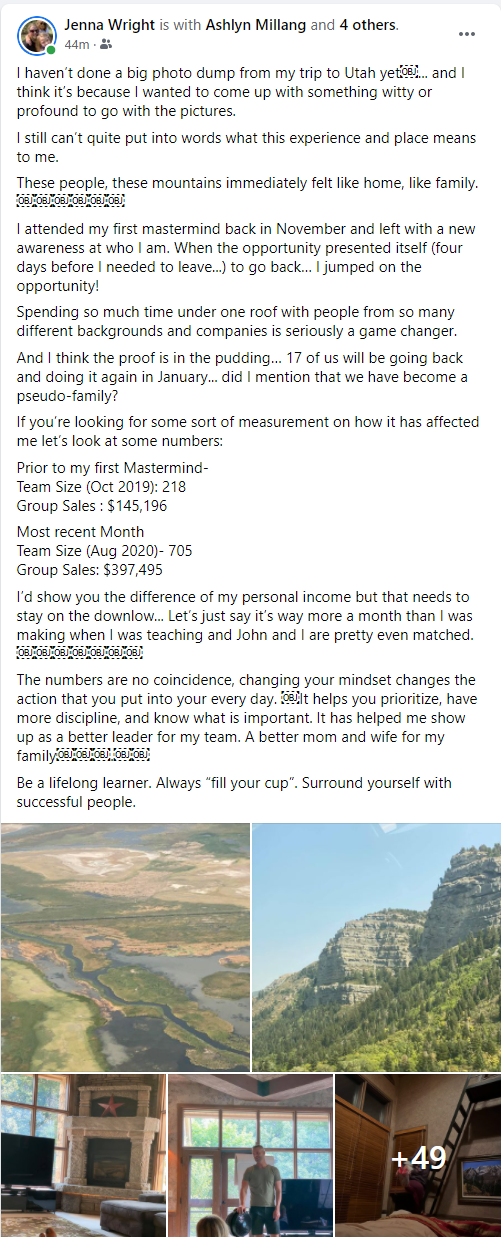The image size is (501, 1237).
Task: Click the friends audience icon beside 44m
Action: [106, 45]
